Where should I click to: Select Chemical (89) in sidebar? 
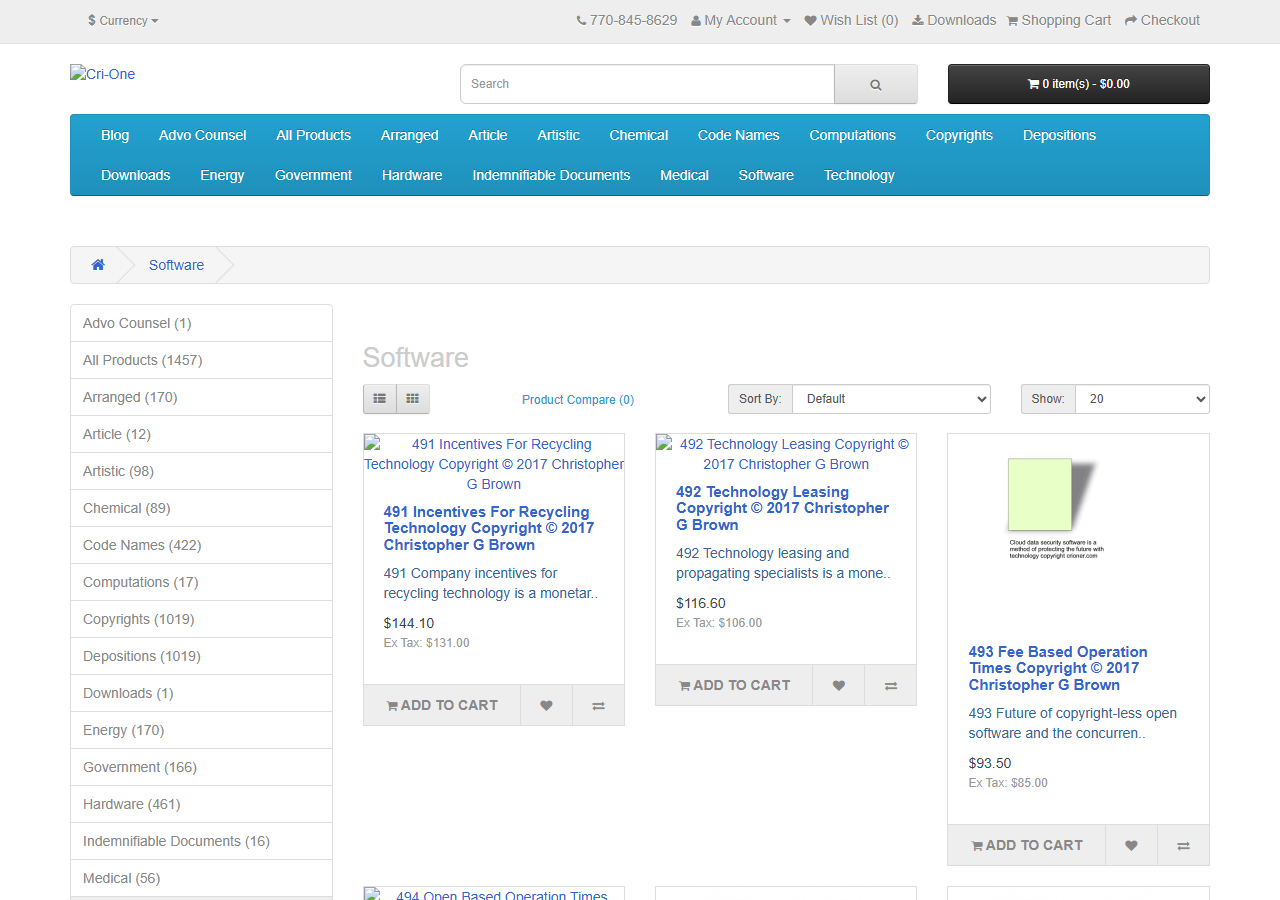click(x=201, y=508)
